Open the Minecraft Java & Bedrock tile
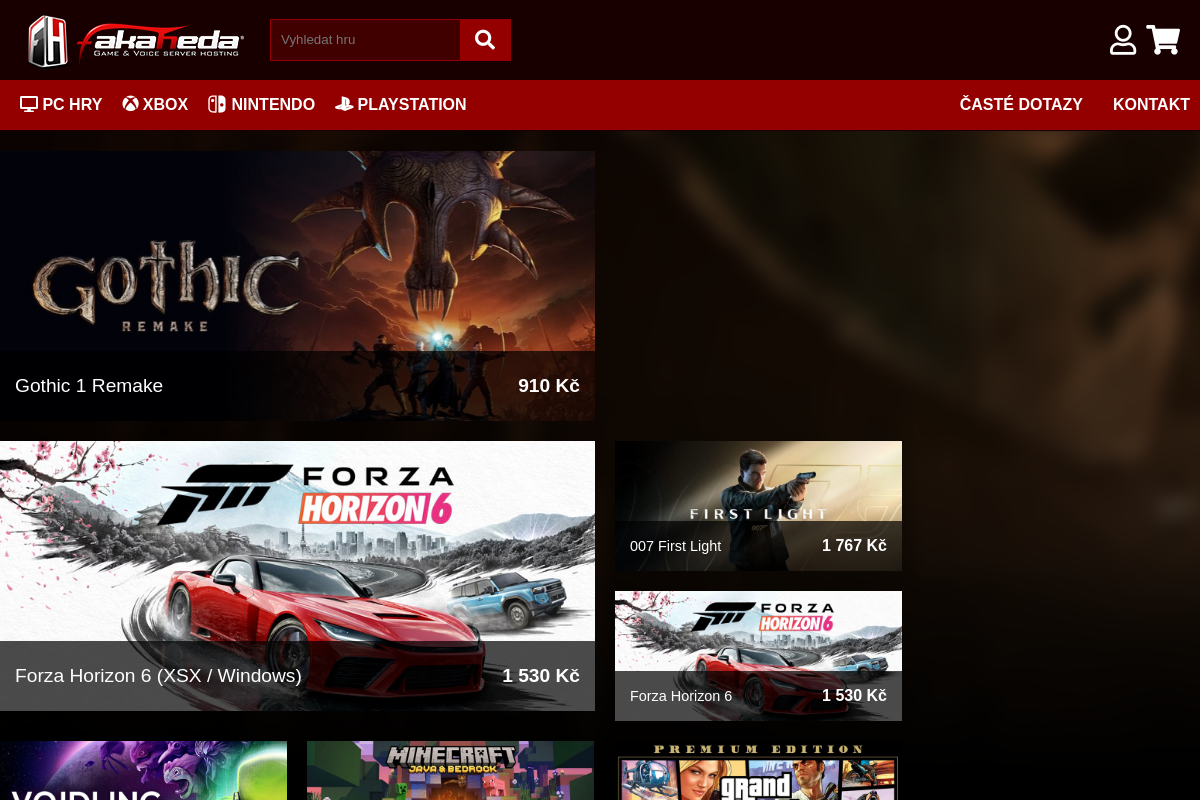 450,770
